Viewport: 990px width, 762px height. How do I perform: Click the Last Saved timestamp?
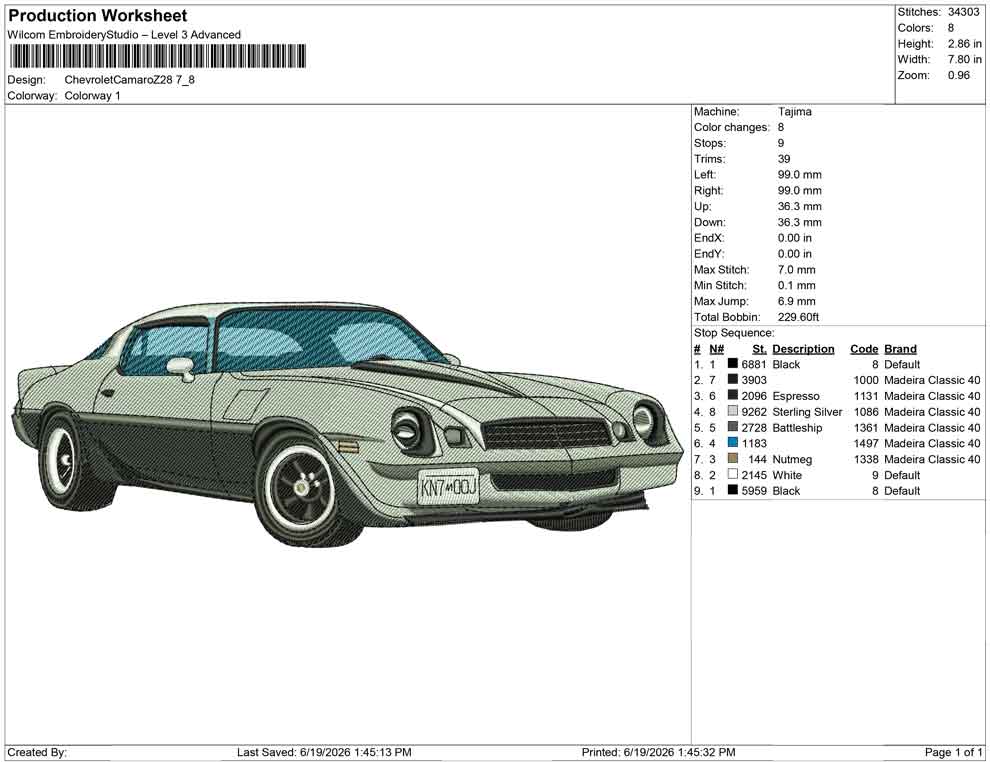[x=324, y=752]
